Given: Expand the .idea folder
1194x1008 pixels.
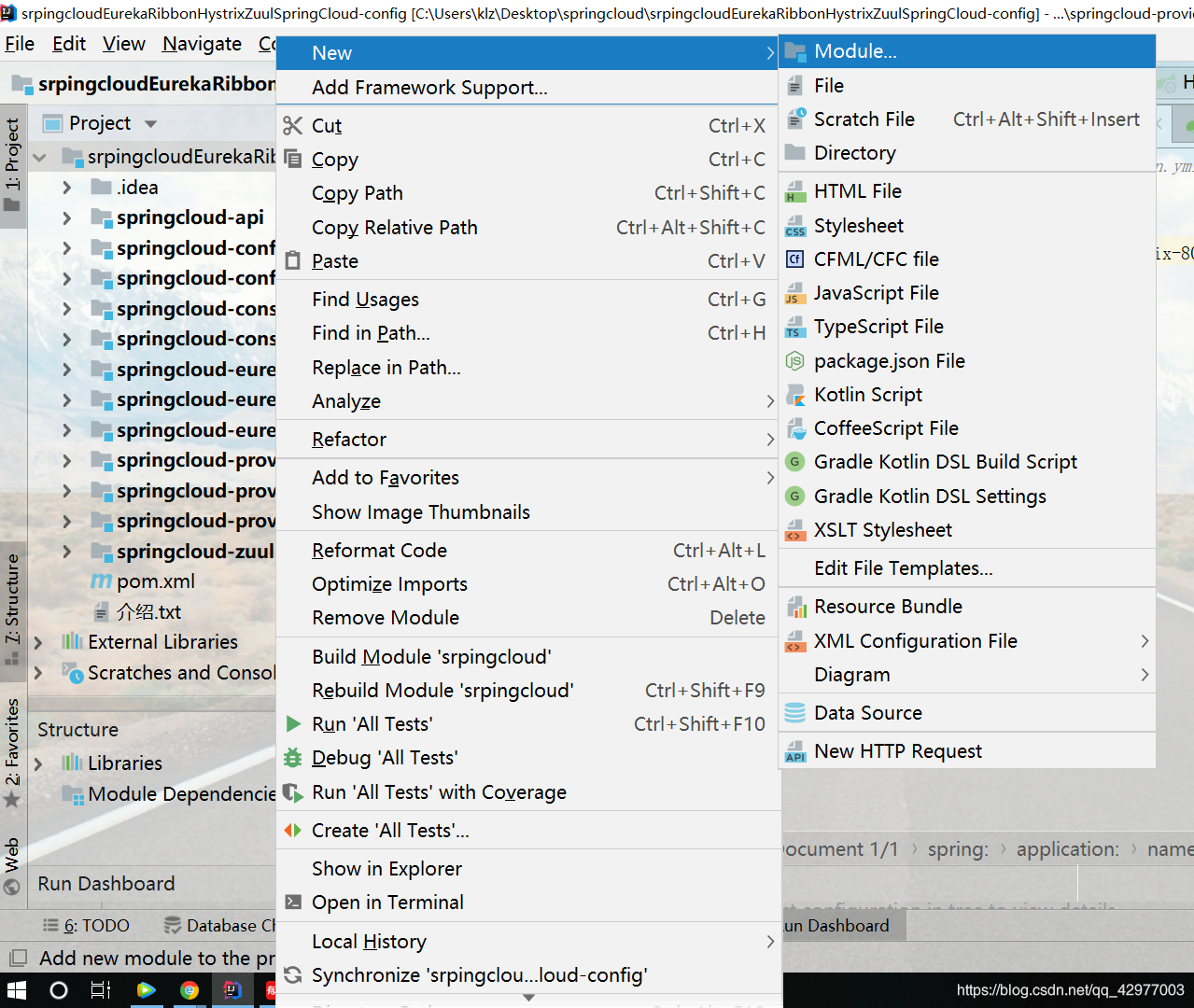Looking at the screenshot, I should [x=66, y=188].
